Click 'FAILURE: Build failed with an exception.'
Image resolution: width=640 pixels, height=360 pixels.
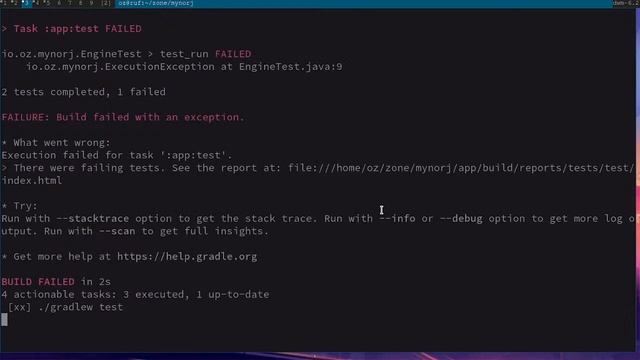click(x=123, y=117)
